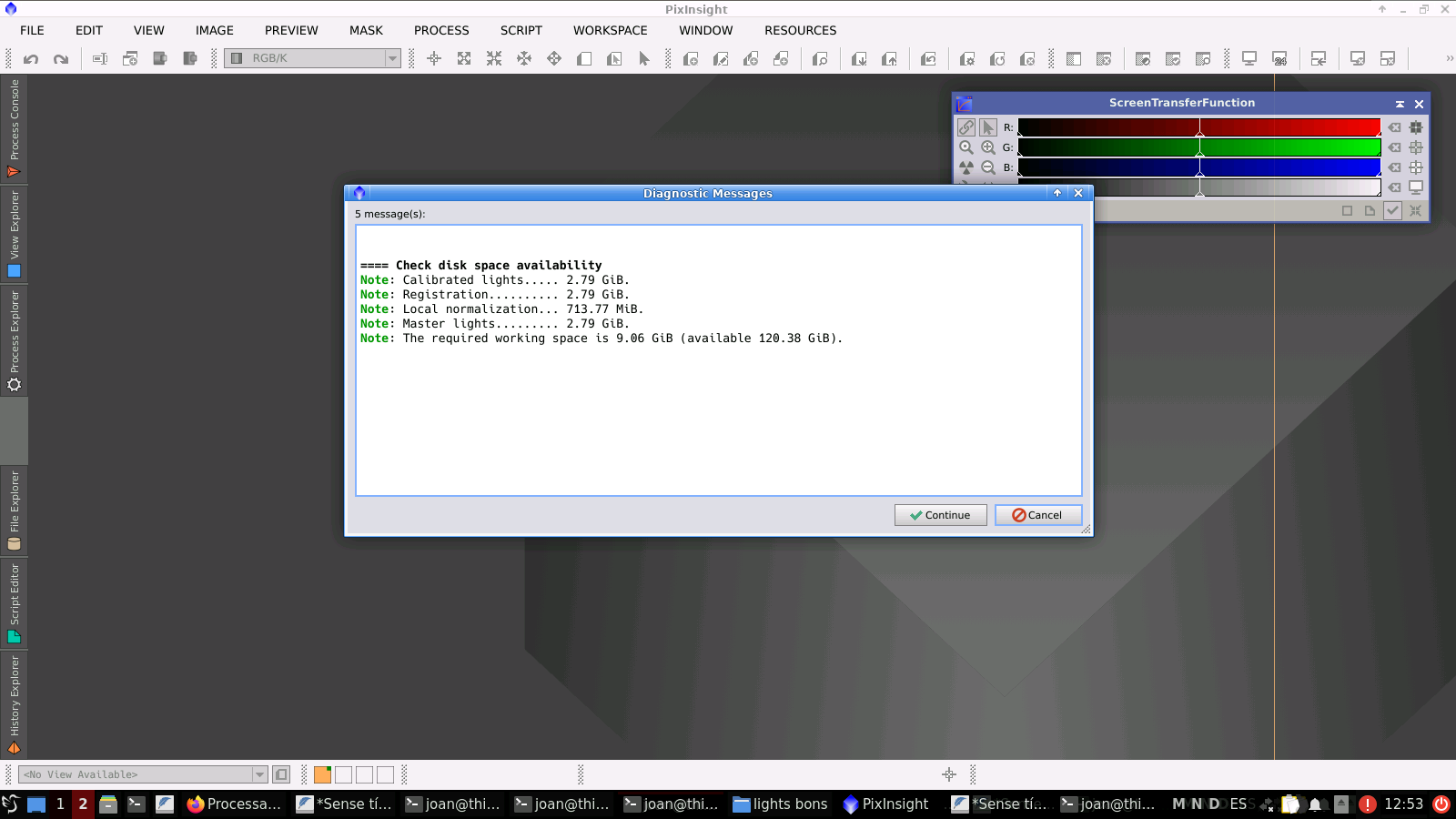Image resolution: width=1456 pixels, height=819 pixels.
Task: Expand the Process Console side panel
Action: click(14, 127)
